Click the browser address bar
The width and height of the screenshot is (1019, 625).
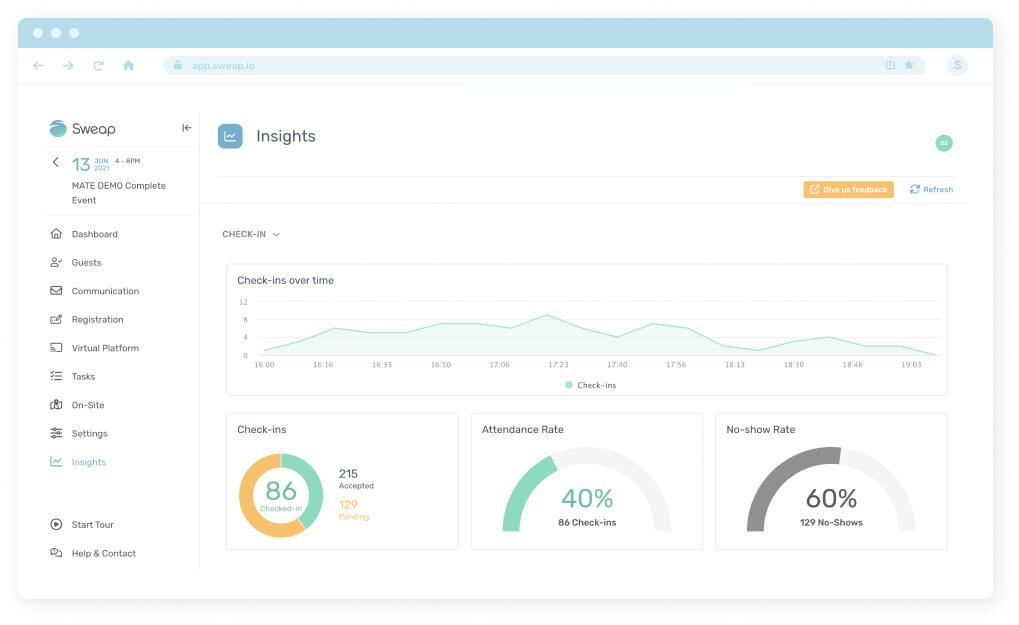click(x=520, y=66)
